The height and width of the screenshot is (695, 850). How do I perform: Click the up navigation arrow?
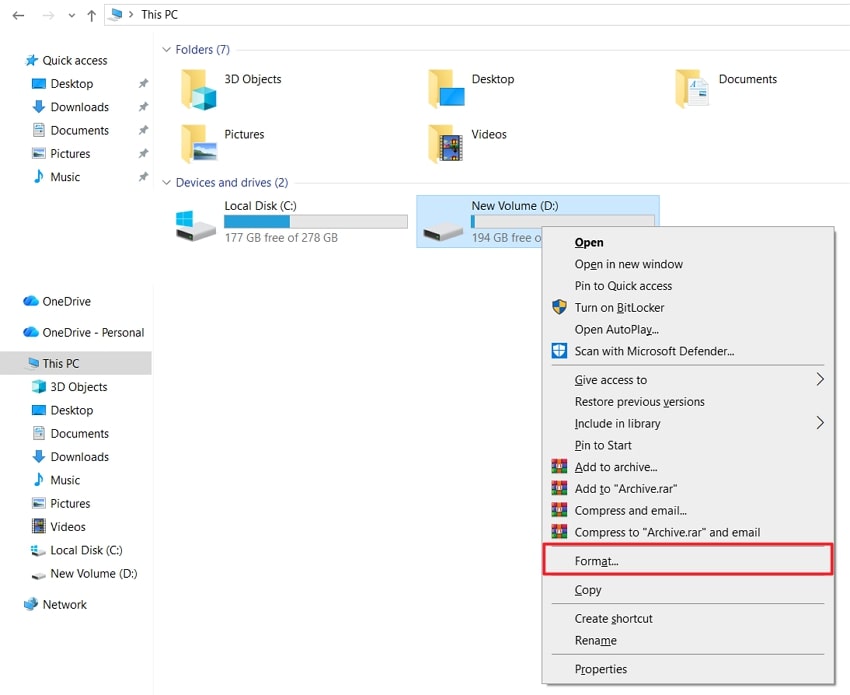click(x=91, y=15)
